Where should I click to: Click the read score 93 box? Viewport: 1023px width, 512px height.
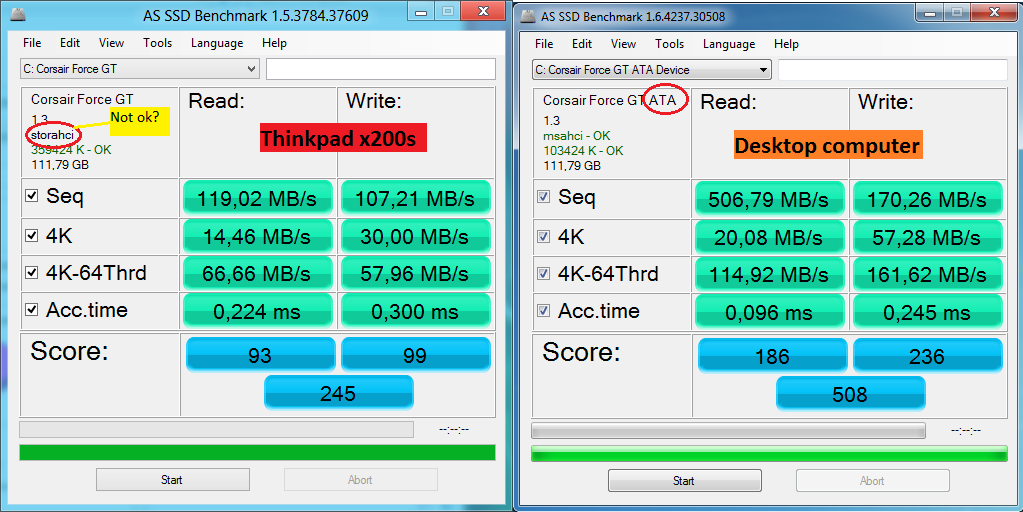pos(260,354)
